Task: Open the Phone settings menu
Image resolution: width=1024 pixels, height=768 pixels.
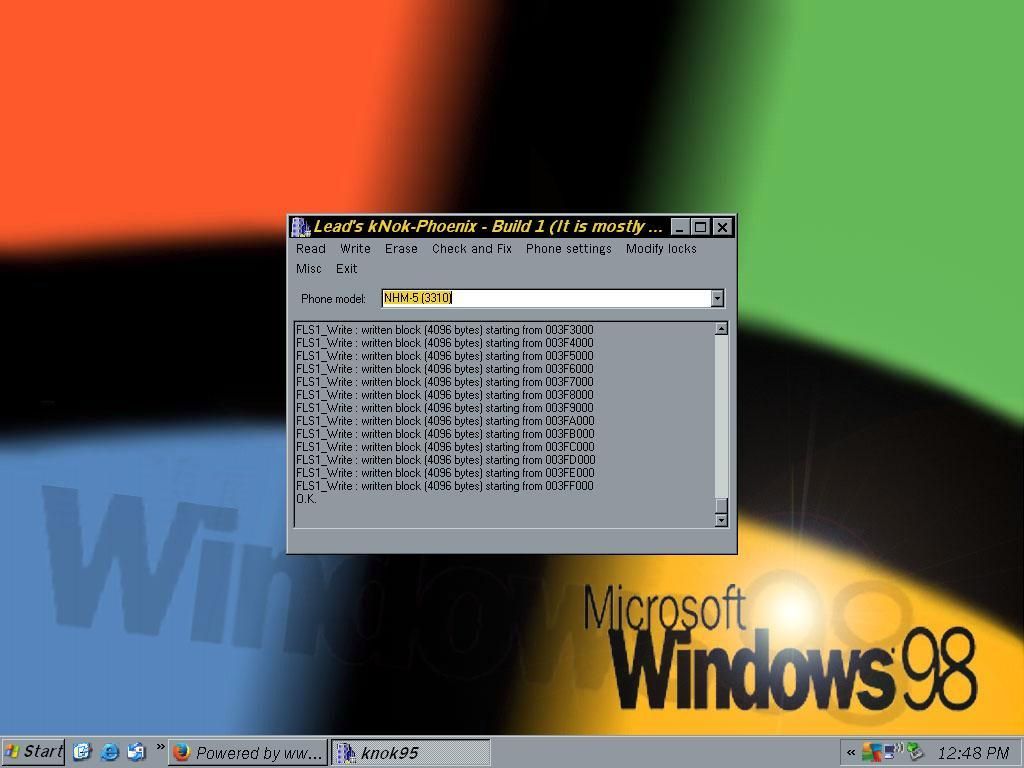Action: (568, 249)
